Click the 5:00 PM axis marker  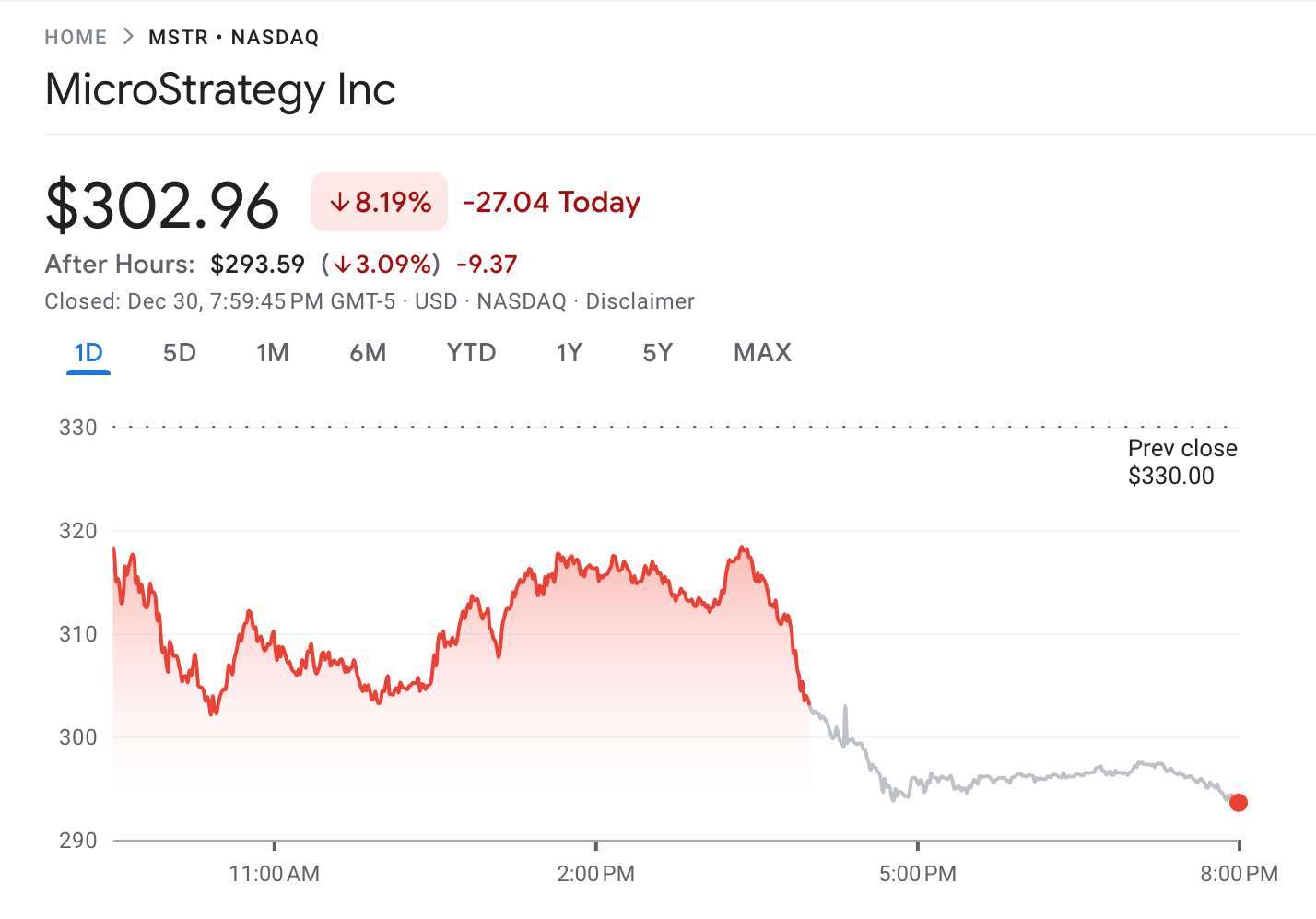(x=917, y=874)
